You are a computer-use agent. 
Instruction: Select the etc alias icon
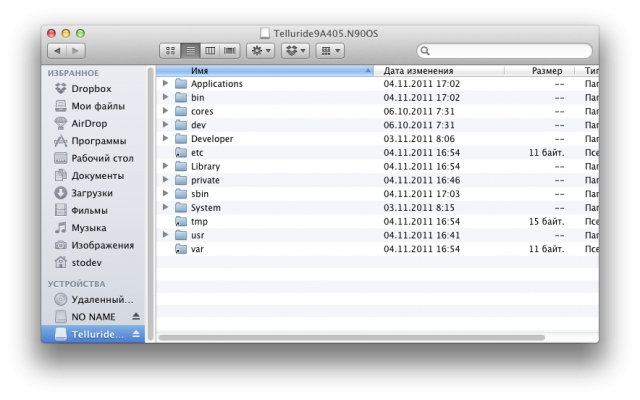181,153
